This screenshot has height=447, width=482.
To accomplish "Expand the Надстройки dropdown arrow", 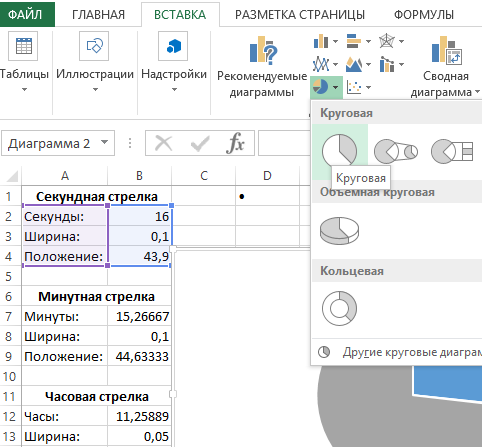I will (x=174, y=89).
